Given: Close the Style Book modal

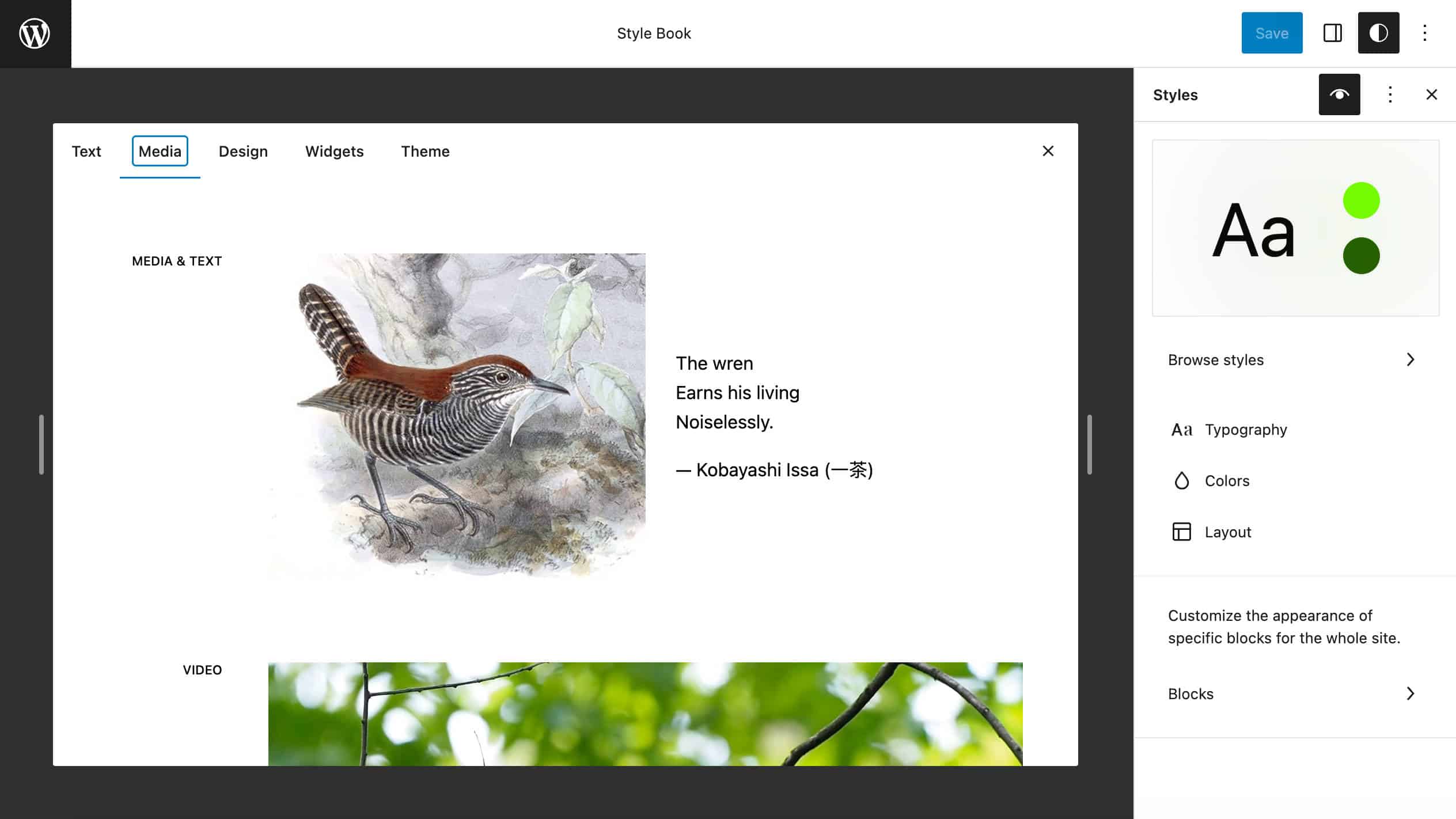Looking at the screenshot, I should coord(1047,151).
